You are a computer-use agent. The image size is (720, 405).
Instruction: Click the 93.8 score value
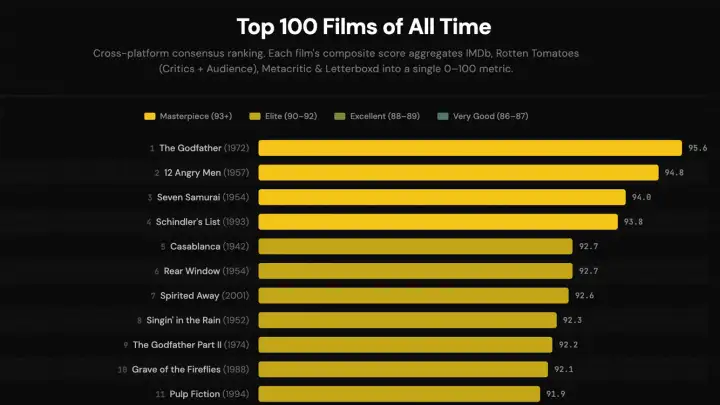pyautogui.click(x=633, y=221)
